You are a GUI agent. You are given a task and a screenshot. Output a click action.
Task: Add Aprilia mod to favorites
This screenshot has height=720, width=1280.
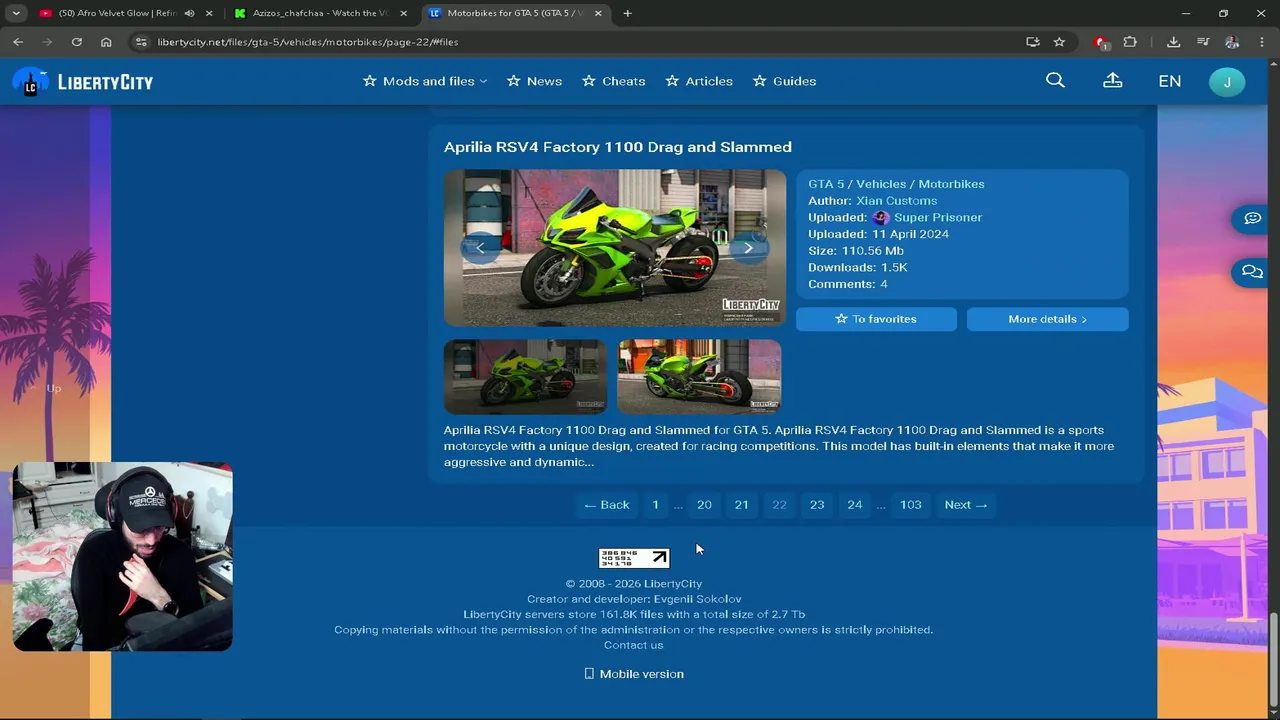876,319
